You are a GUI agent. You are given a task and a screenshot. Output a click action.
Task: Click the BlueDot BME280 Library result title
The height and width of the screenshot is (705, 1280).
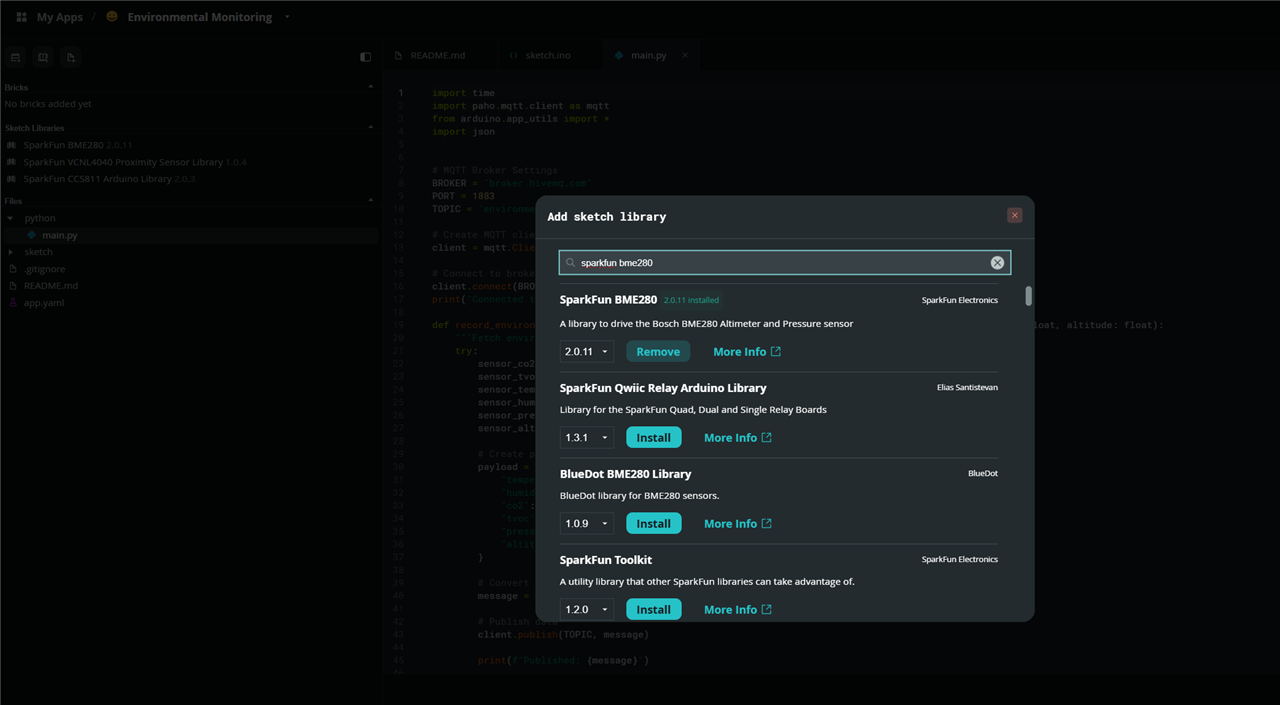[x=626, y=474]
